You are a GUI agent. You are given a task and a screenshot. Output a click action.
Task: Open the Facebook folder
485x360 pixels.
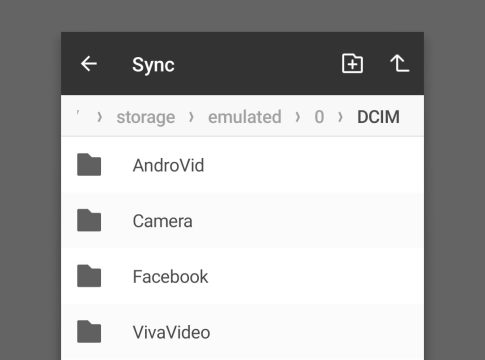pos(242,276)
